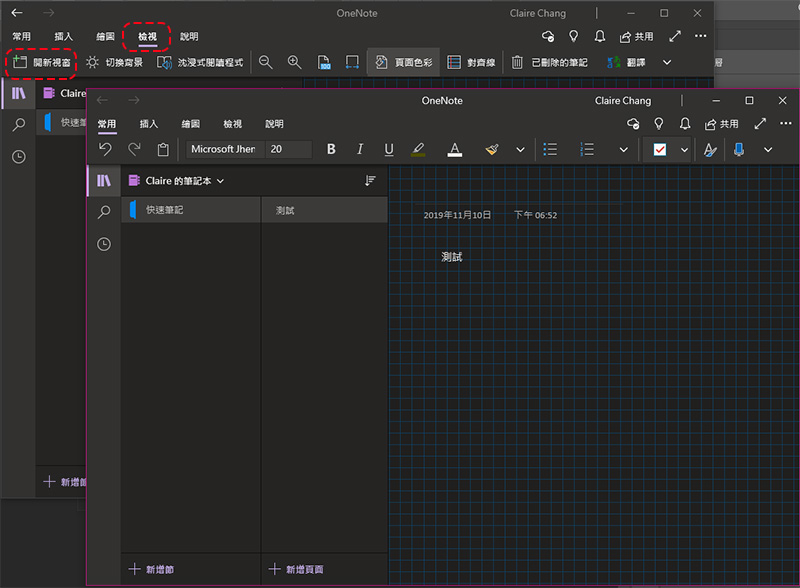
Task: Click New Window button in back window
Action: pos(41,63)
